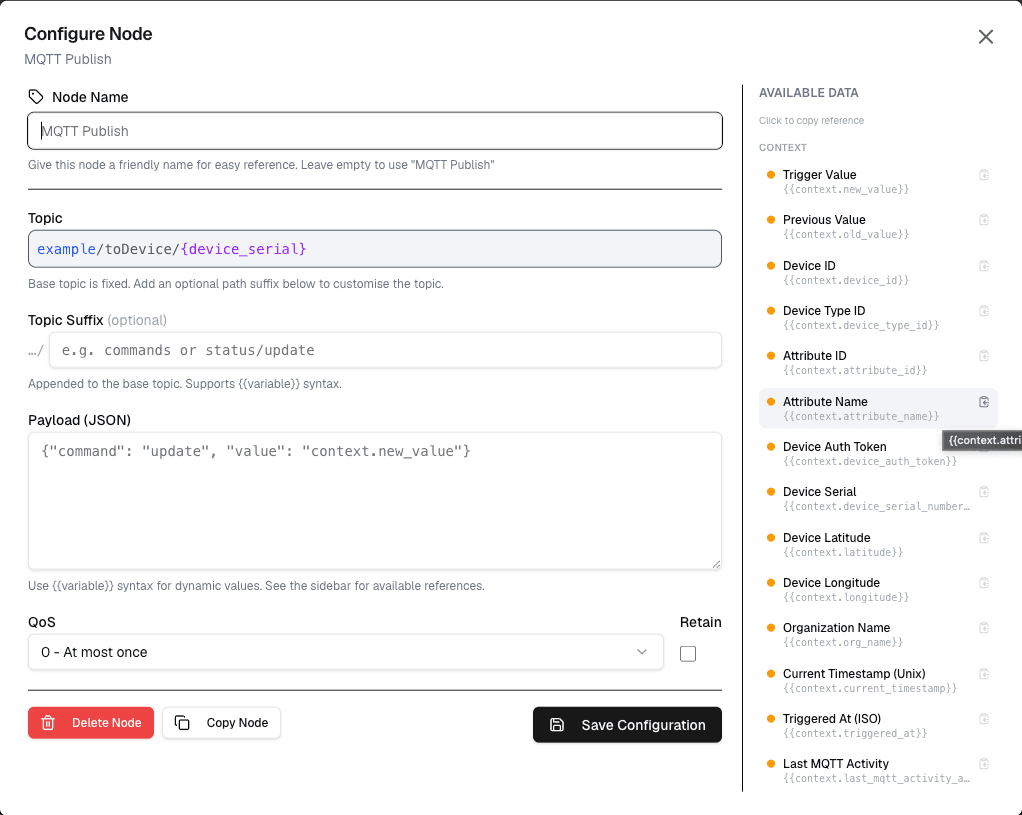Click the fixed Topic field
The height and width of the screenshot is (815, 1022).
coord(375,249)
